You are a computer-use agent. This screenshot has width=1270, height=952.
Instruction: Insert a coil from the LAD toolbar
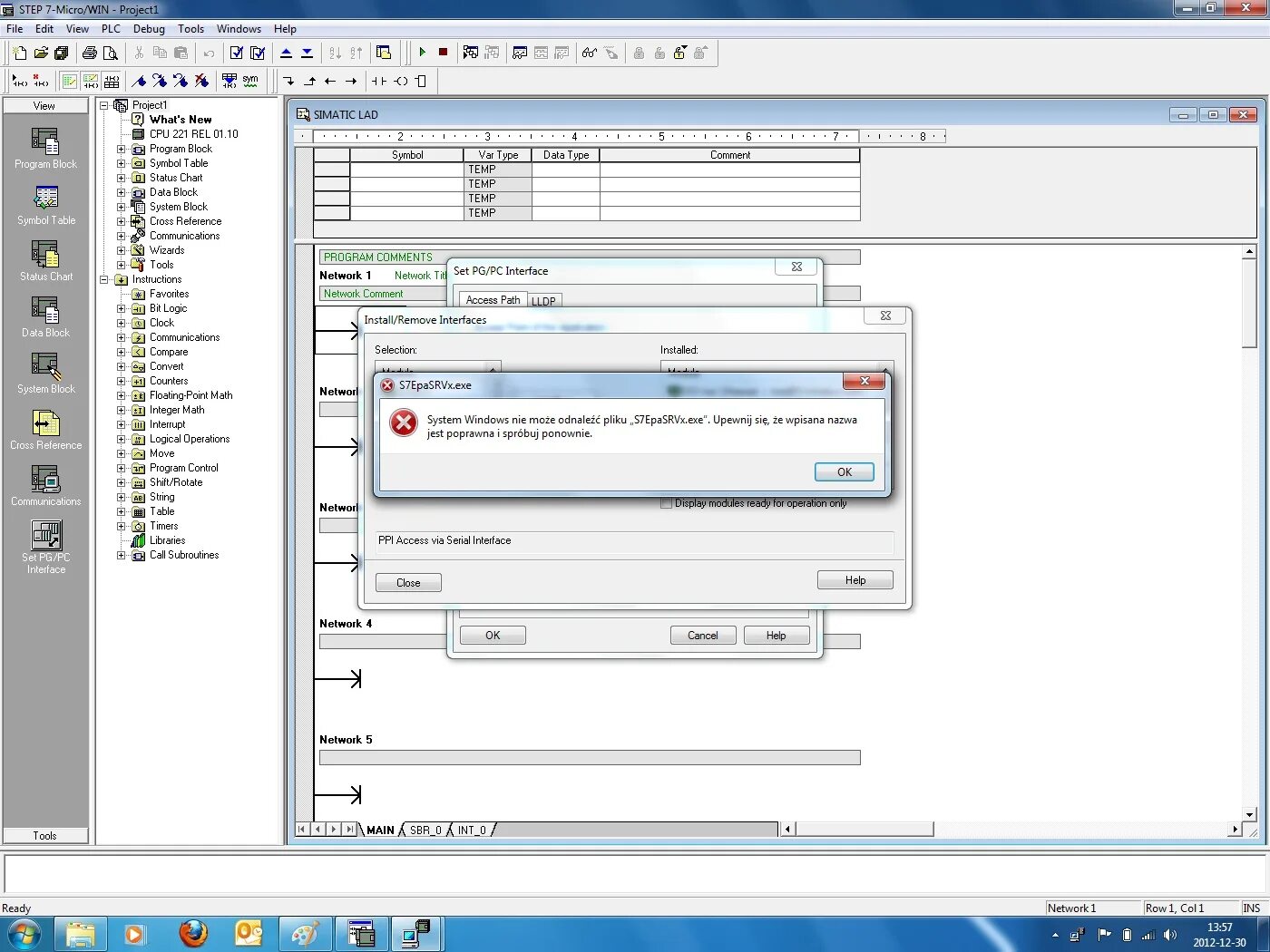coord(400,81)
